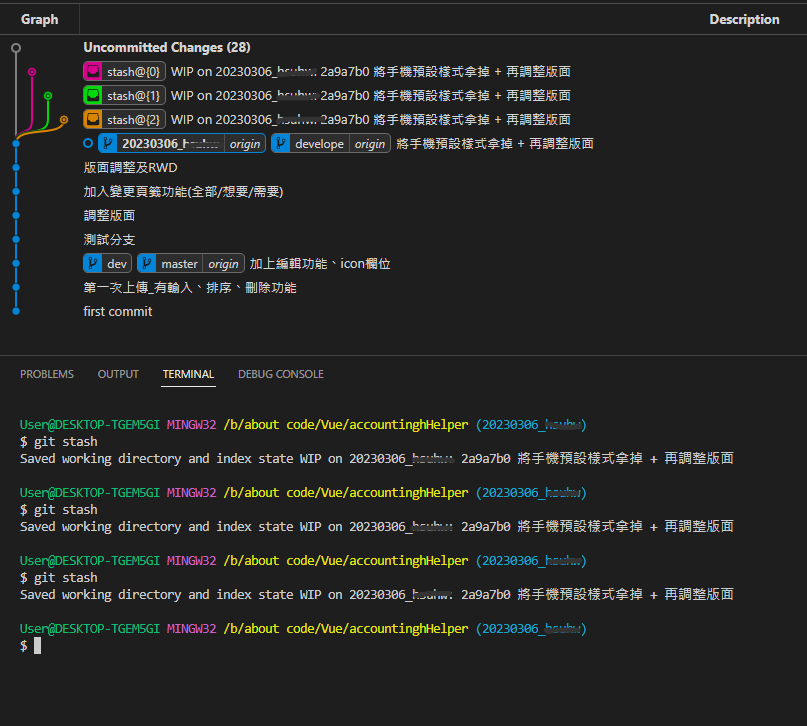This screenshot has width=807, height=726.
Task: Click origin tag beside master
Action: (x=223, y=263)
